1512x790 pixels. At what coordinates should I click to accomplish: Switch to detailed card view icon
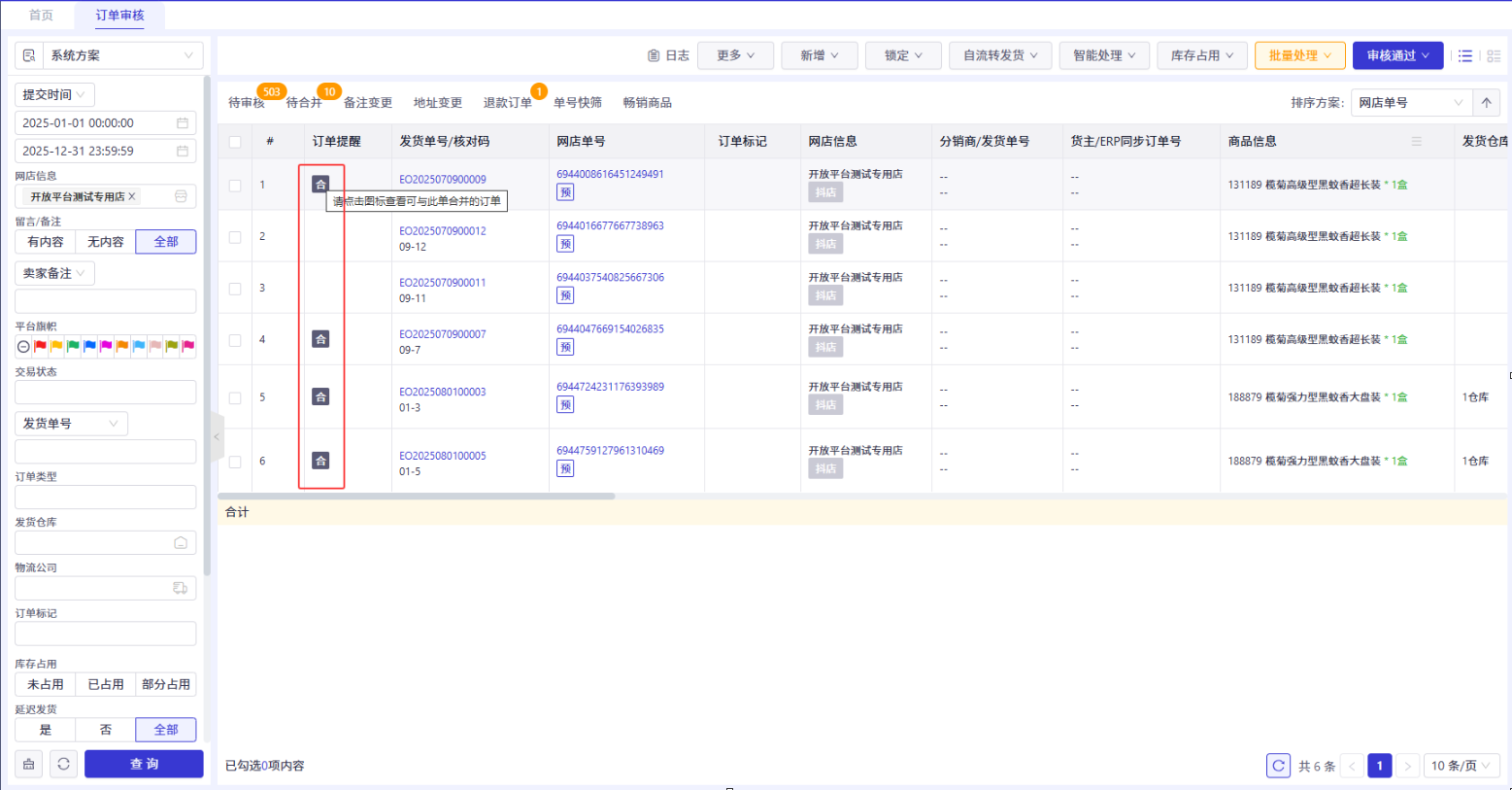click(x=1494, y=56)
